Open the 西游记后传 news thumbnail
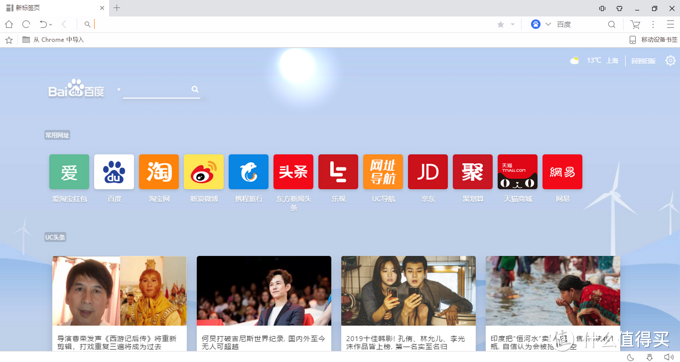The image size is (680, 362). coord(120,290)
